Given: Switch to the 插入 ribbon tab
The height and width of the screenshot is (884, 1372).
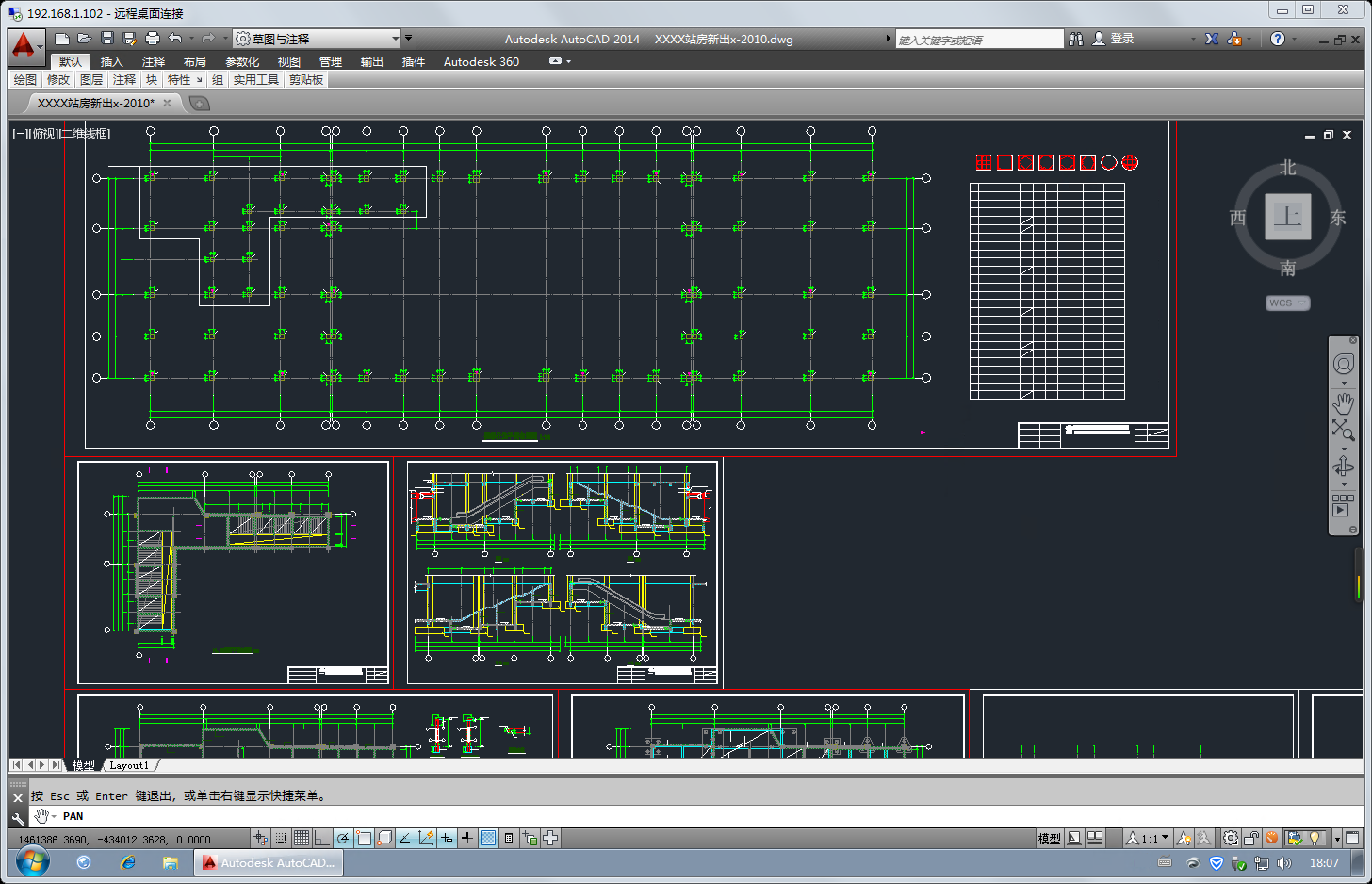Looking at the screenshot, I should click(x=112, y=61).
